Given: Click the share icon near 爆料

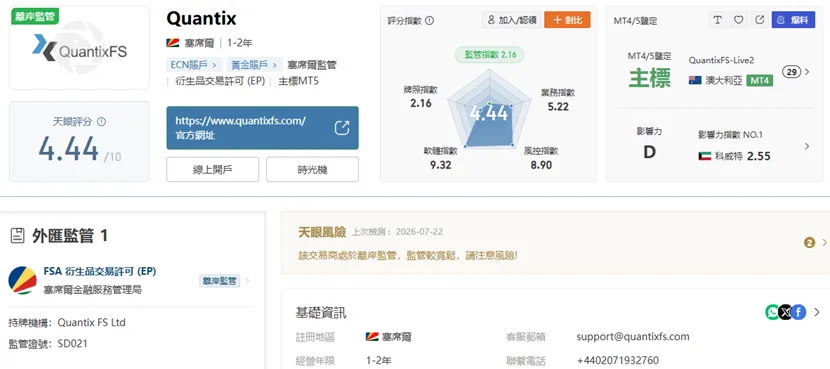Looking at the screenshot, I should point(760,20).
